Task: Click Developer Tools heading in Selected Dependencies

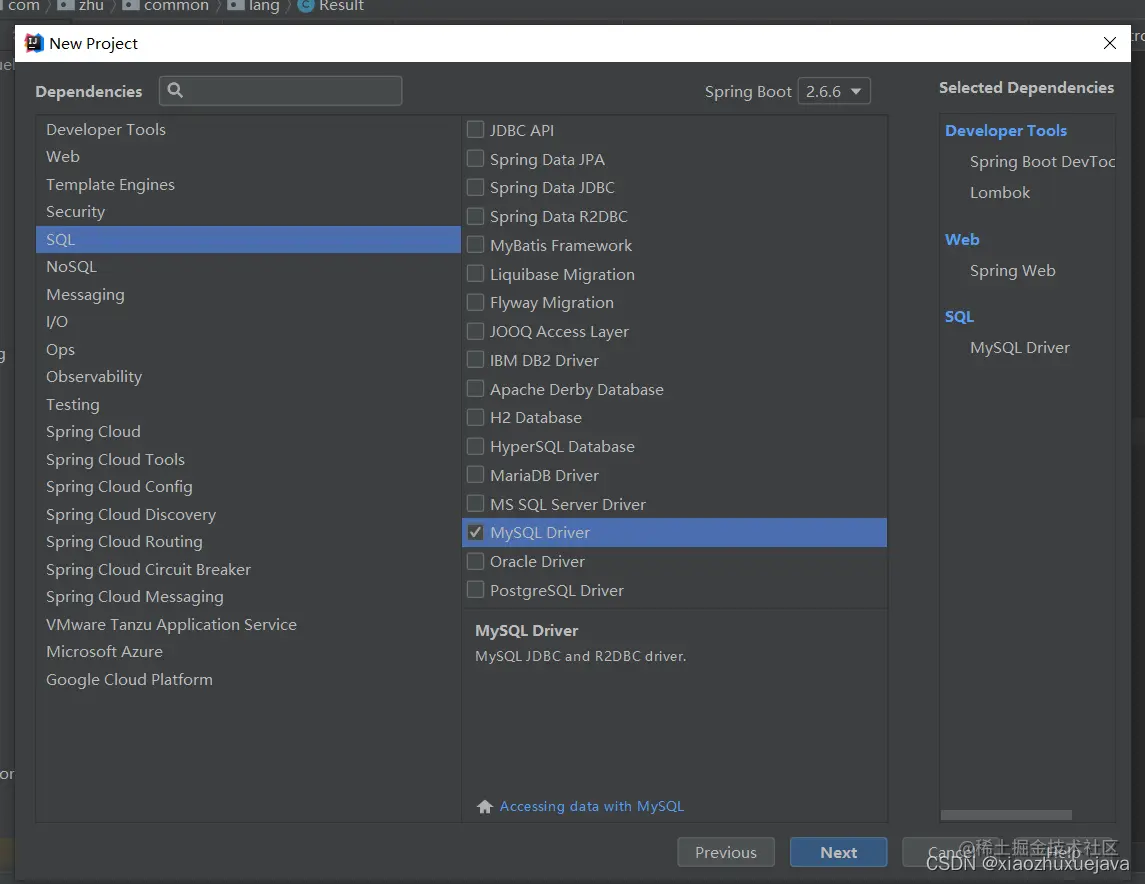Action: pyautogui.click(x=1006, y=130)
